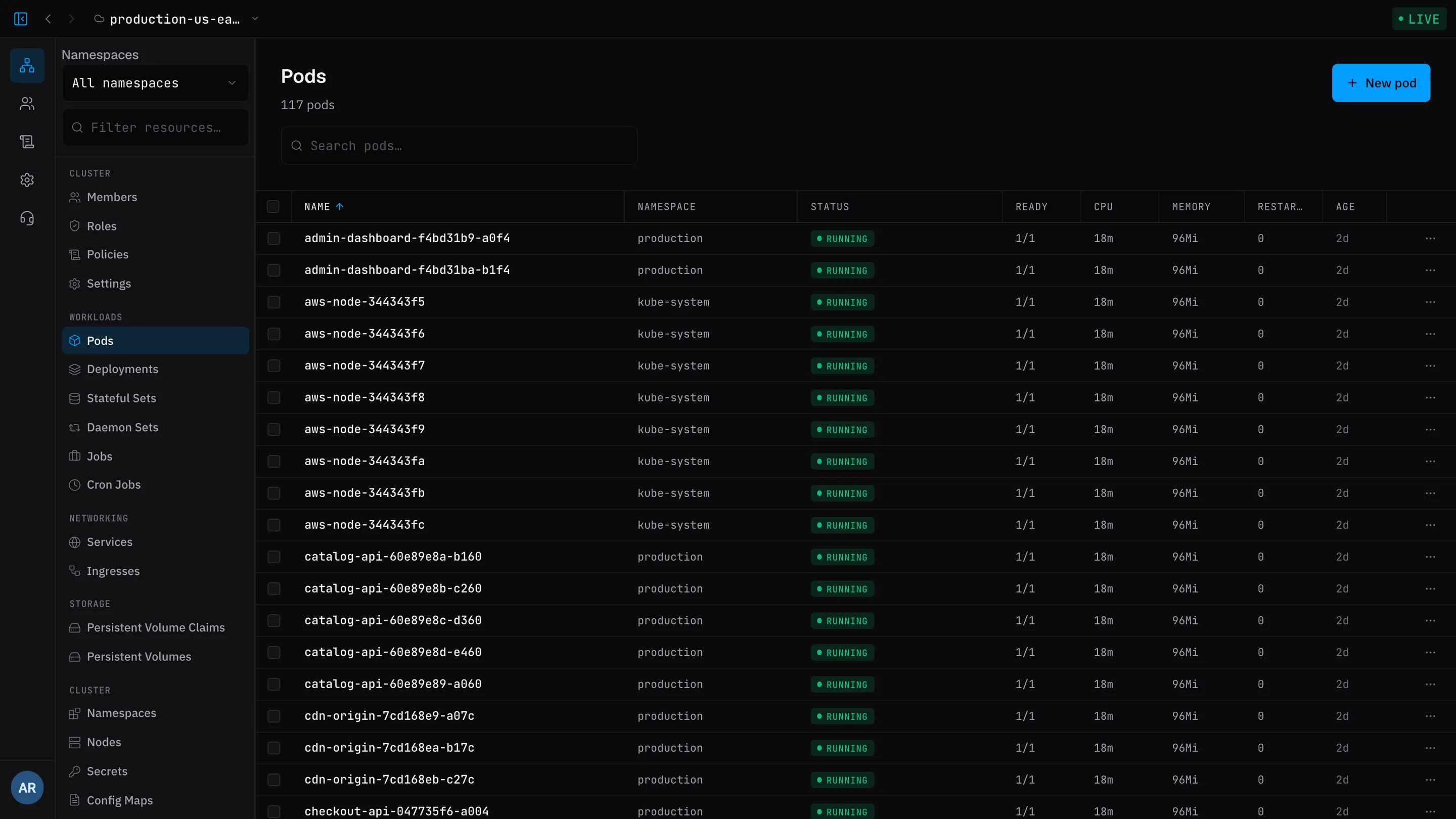Open row actions for catalog-api-60e89e8a-b160
The width and height of the screenshot is (1456, 819).
tap(1430, 557)
